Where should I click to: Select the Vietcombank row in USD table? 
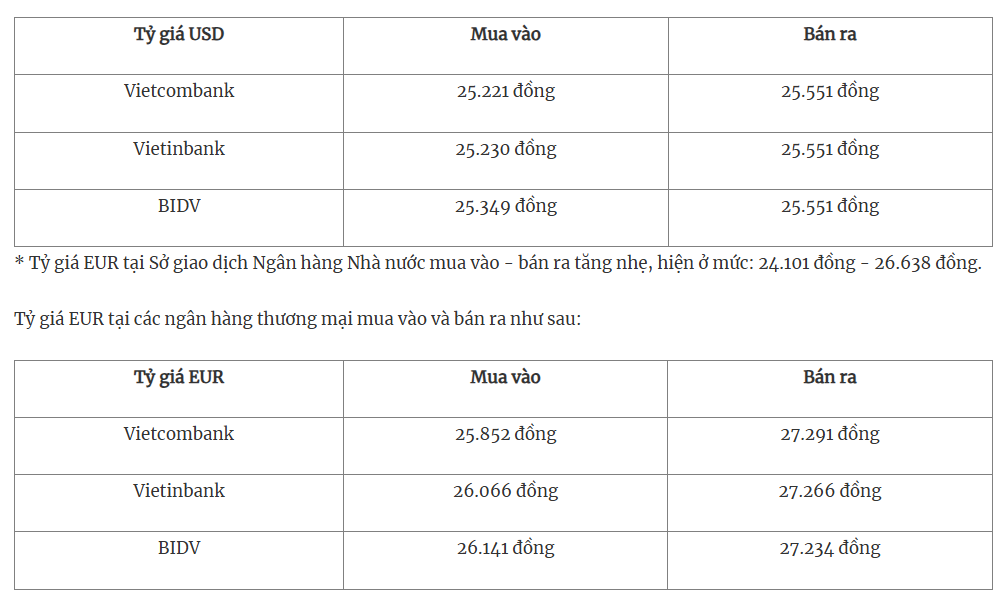[503, 103]
